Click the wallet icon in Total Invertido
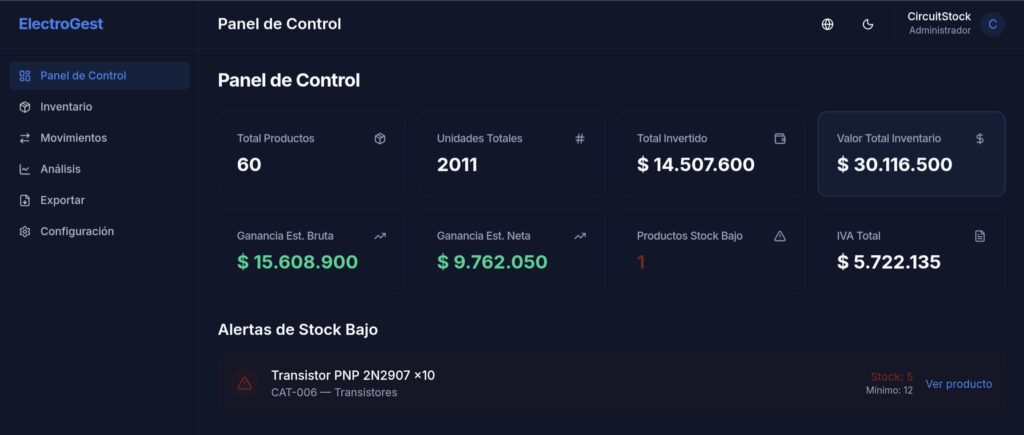This screenshot has width=1024, height=435. point(780,139)
